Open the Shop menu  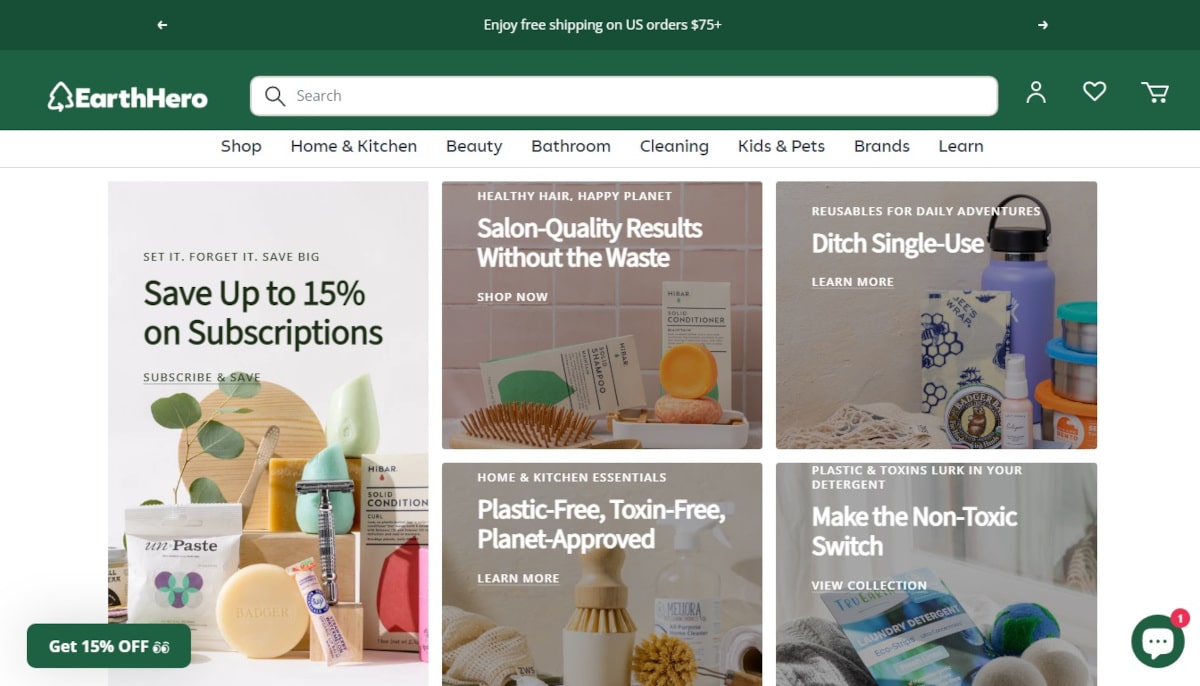[241, 146]
